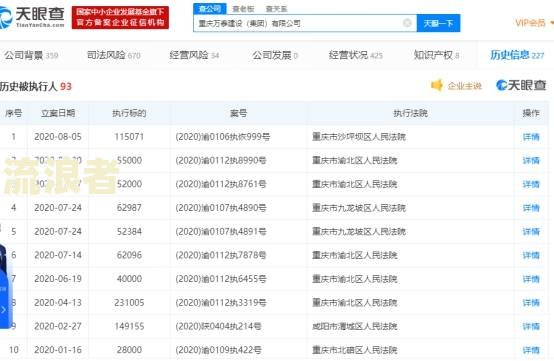
Task: Click date 2020-01-16 in row 10
Action: click(x=58, y=350)
